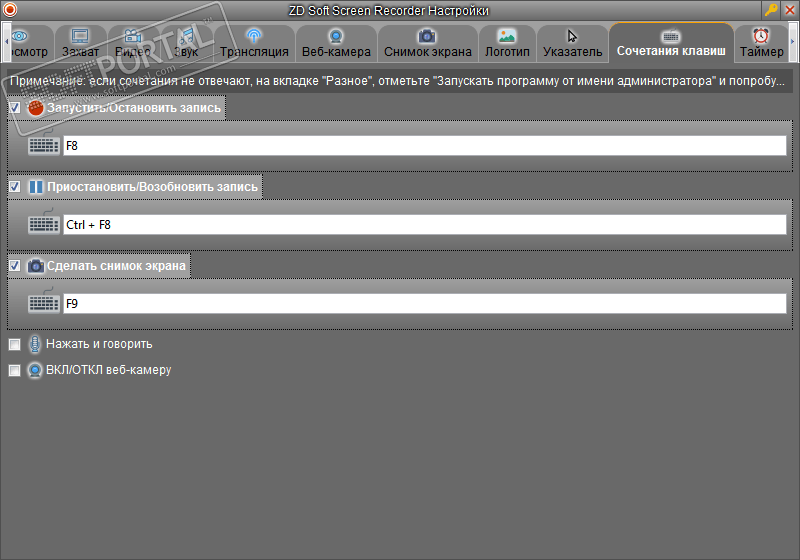Disable the Запустить/Остановить запись hotkey checkbox
This screenshot has height=560, width=800.
[15, 108]
